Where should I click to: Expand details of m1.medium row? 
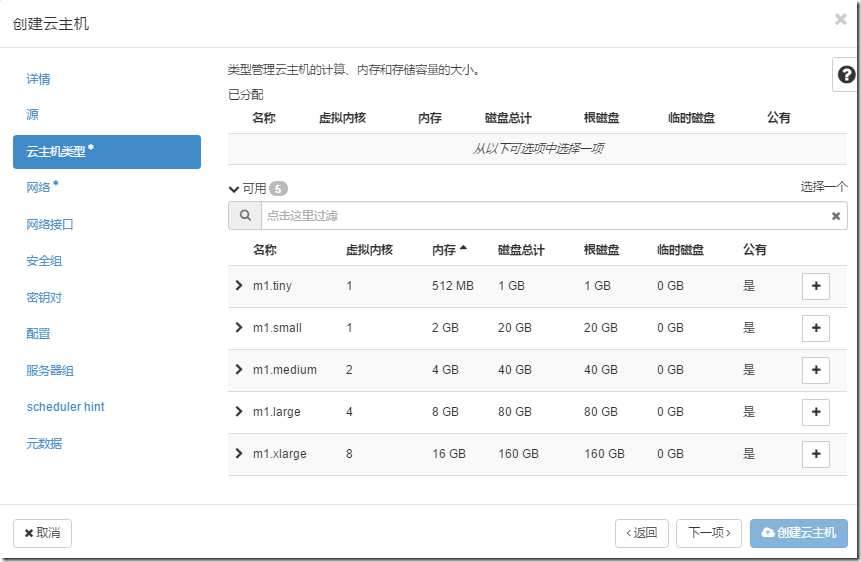click(238, 369)
